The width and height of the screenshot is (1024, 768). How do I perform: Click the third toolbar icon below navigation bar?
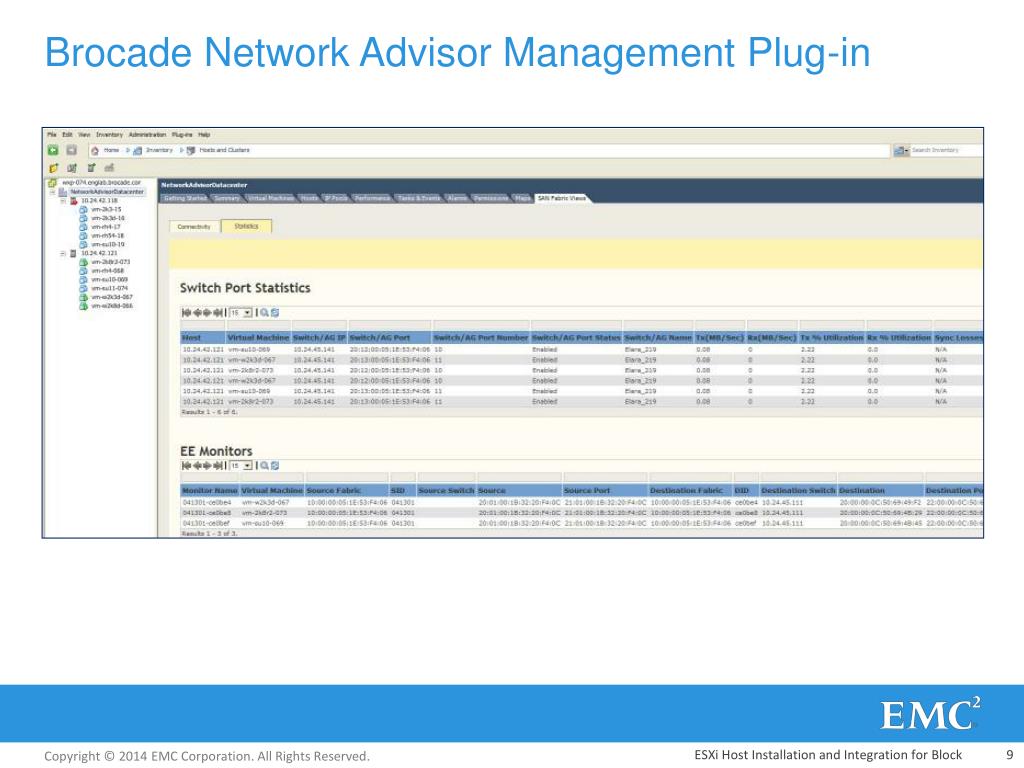pyautogui.click(x=91, y=168)
